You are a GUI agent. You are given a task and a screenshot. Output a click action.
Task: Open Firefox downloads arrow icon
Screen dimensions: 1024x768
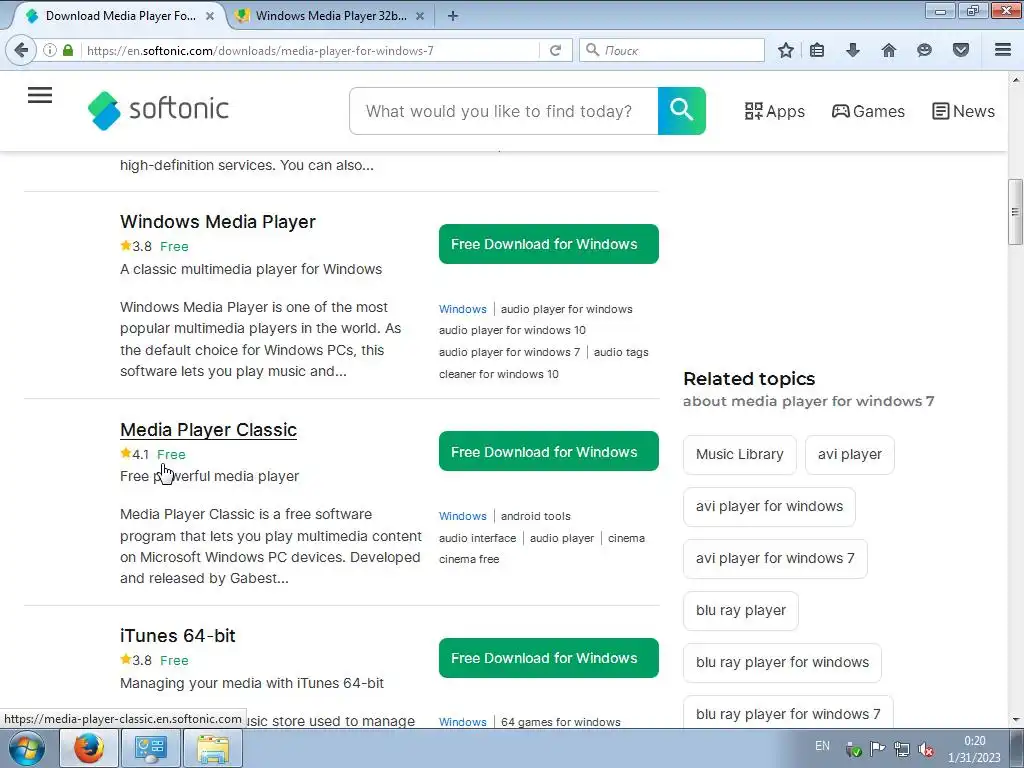852,50
